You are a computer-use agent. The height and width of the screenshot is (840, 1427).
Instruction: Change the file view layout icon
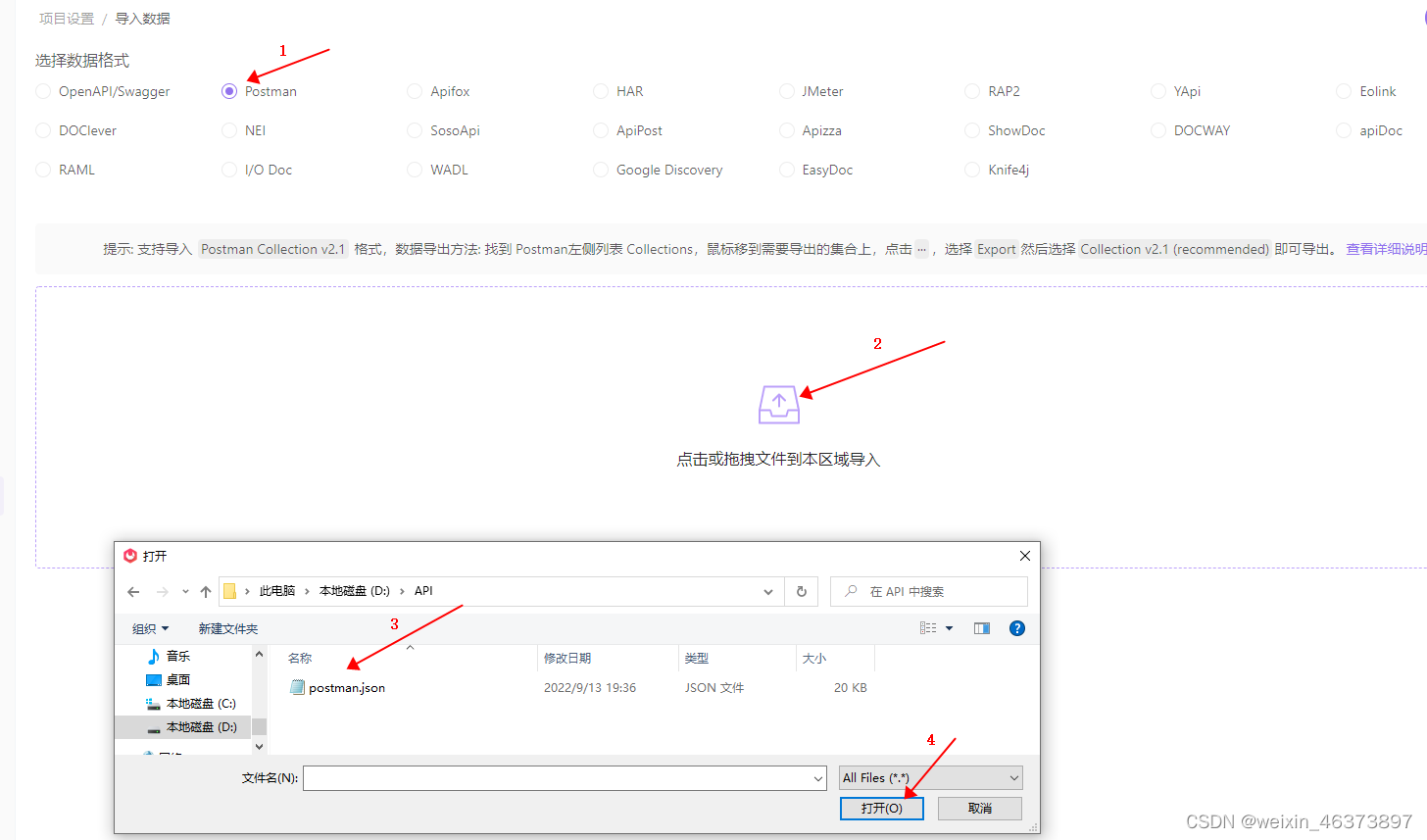pos(928,628)
